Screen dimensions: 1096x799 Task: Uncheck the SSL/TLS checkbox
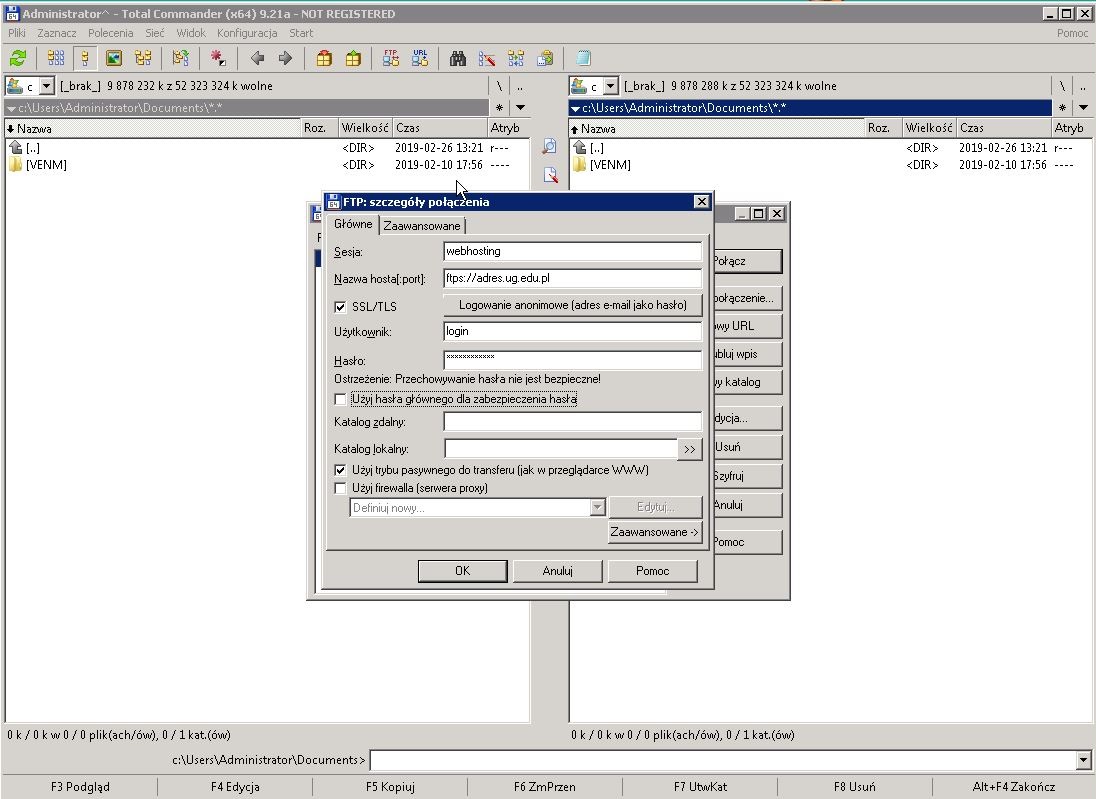341,307
